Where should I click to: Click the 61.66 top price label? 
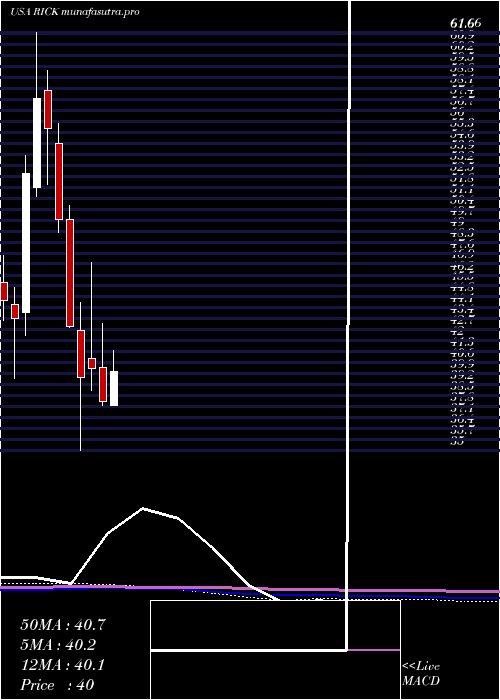coord(465,24)
